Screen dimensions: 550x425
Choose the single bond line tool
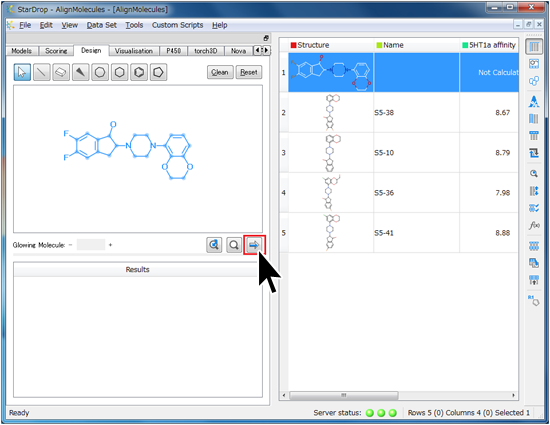point(41,72)
